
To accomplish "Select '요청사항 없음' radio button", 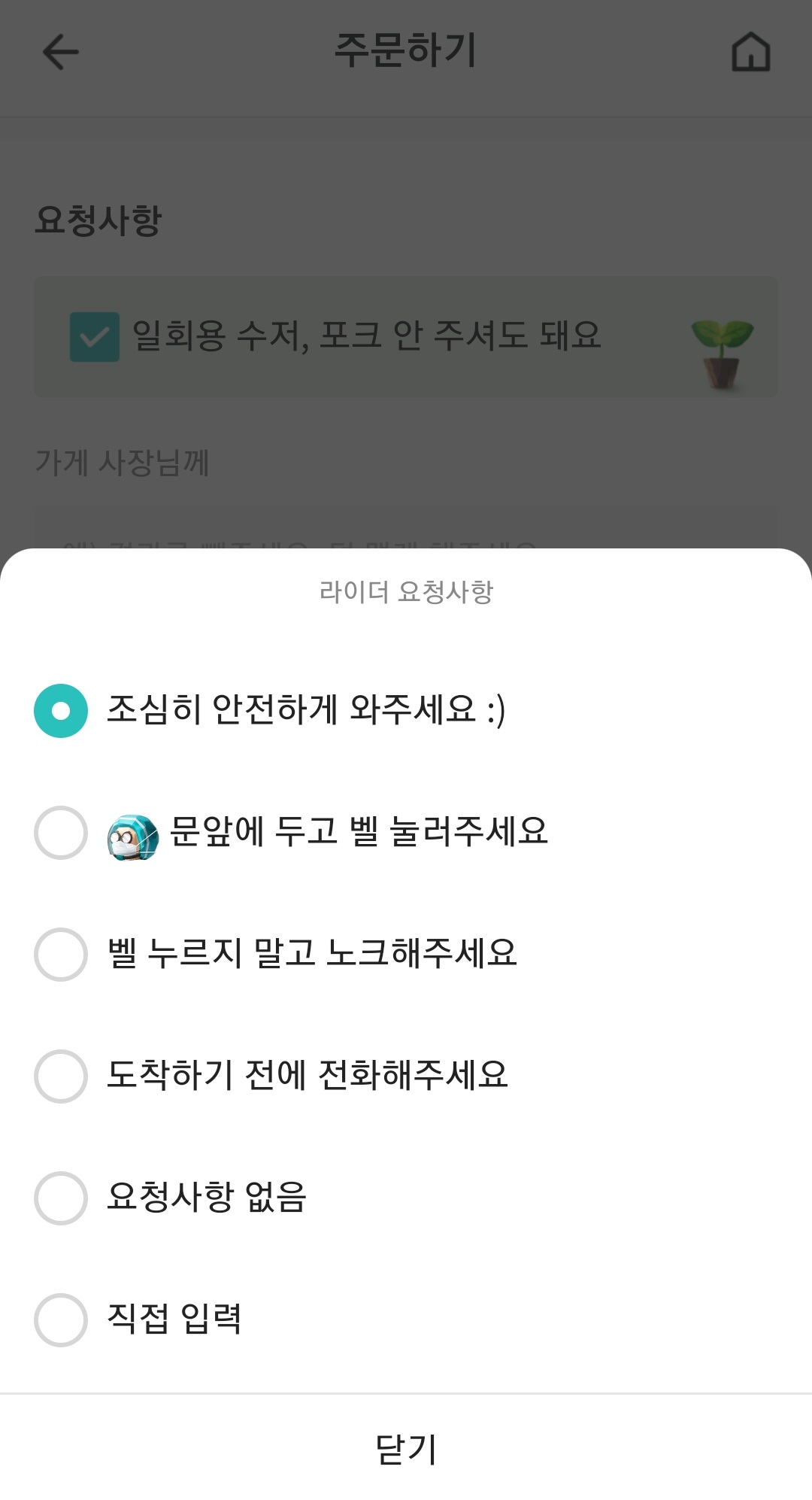I will (x=61, y=1198).
